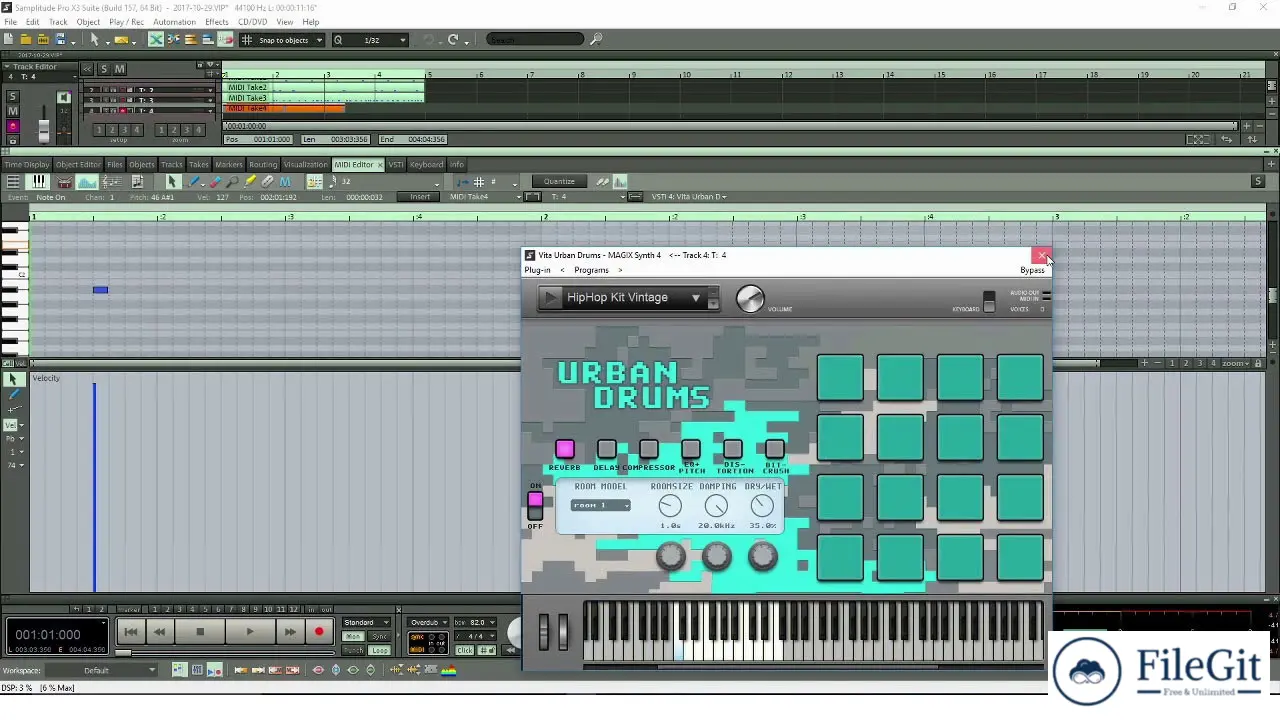This screenshot has height=720, width=1280.
Task: Open the drum editor view icon
Action: pos(64,181)
